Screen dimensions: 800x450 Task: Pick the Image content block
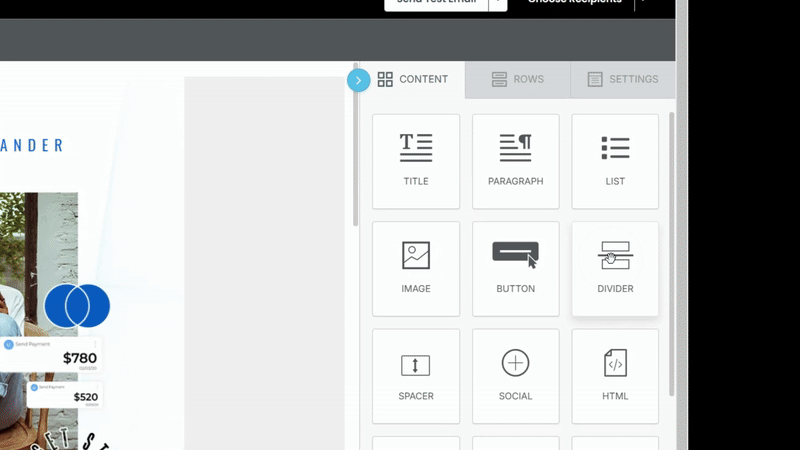tap(415, 268)
